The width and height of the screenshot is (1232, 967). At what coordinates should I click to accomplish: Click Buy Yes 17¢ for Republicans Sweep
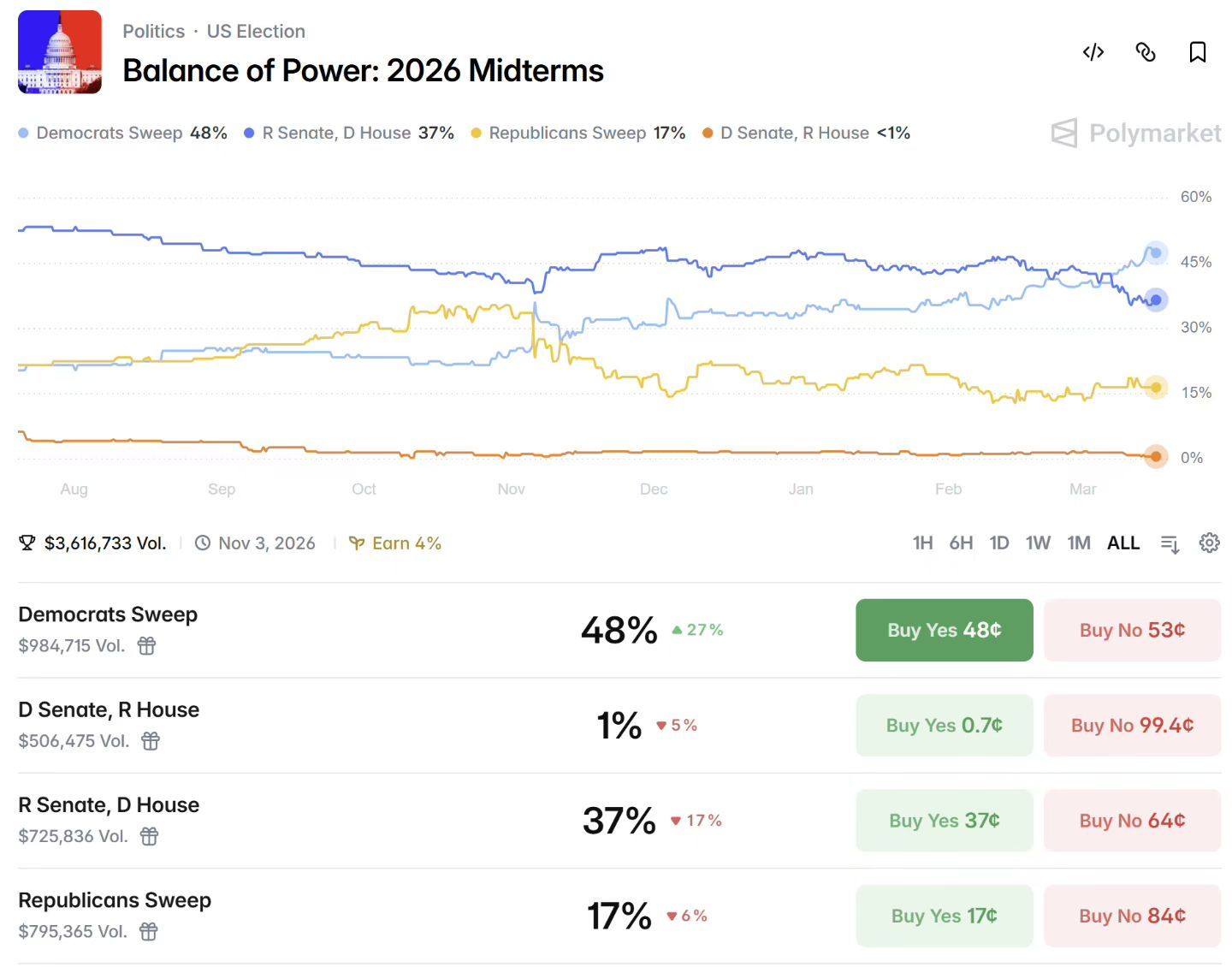tap(944, 915)
